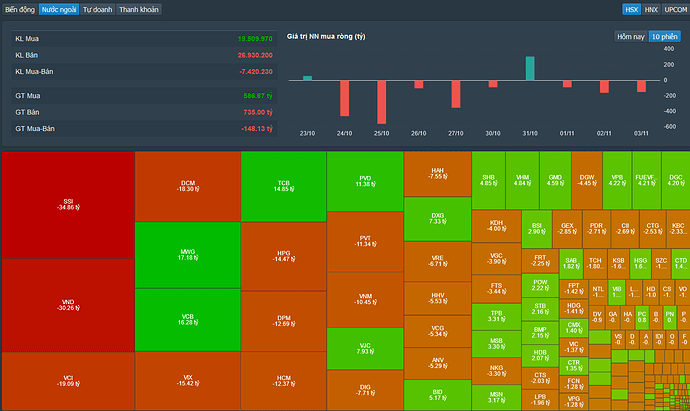Screen dimensions: 690x411
Task: Open the GEX -2.85 tỷ tile
Action: pos(567,229)
